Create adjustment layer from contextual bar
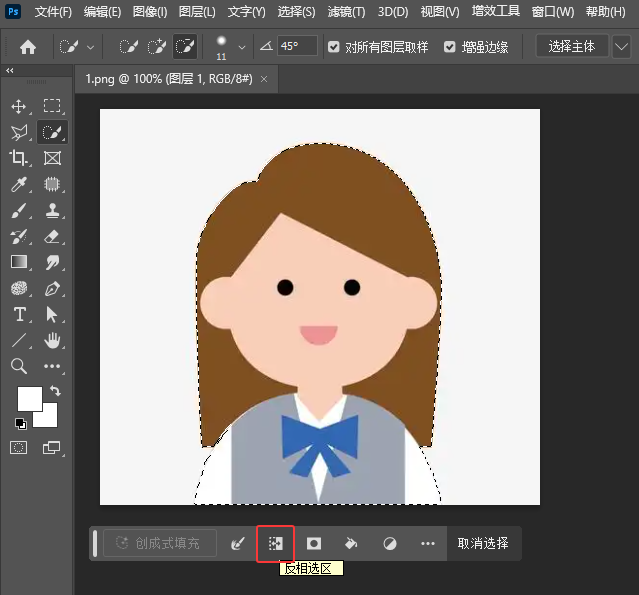Screen dimensions: 639x595 tap(390, 543)
